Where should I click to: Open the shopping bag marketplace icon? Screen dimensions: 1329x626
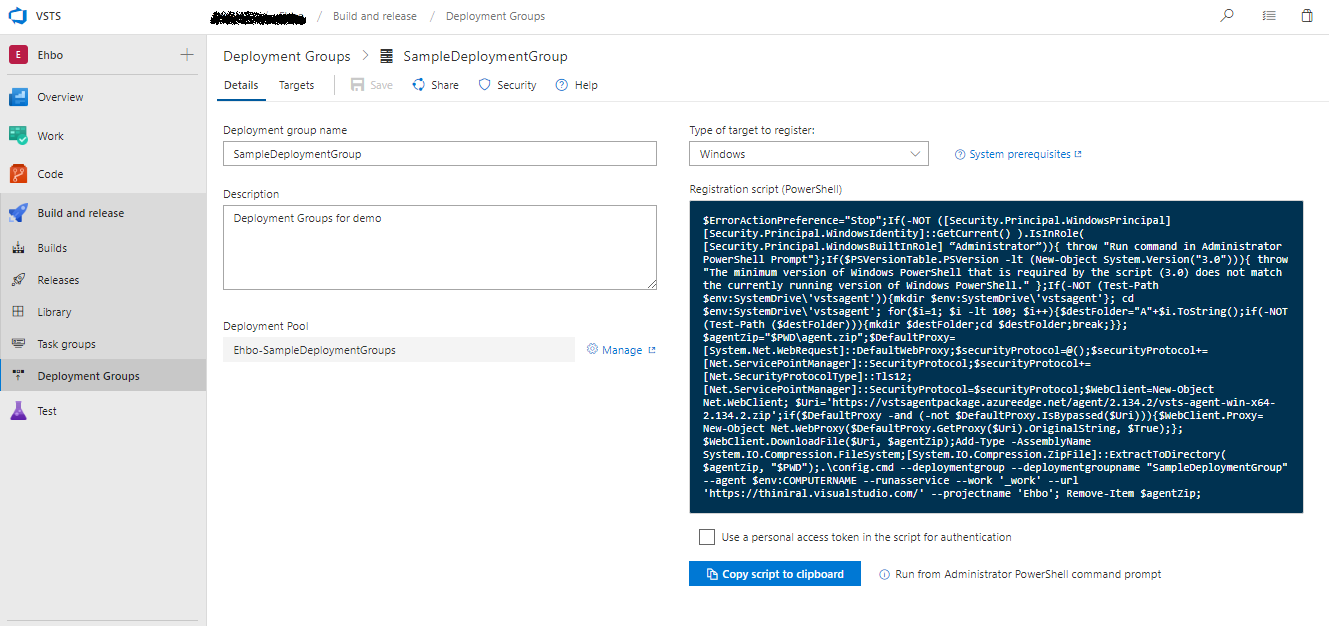[x=1307, y=16]
